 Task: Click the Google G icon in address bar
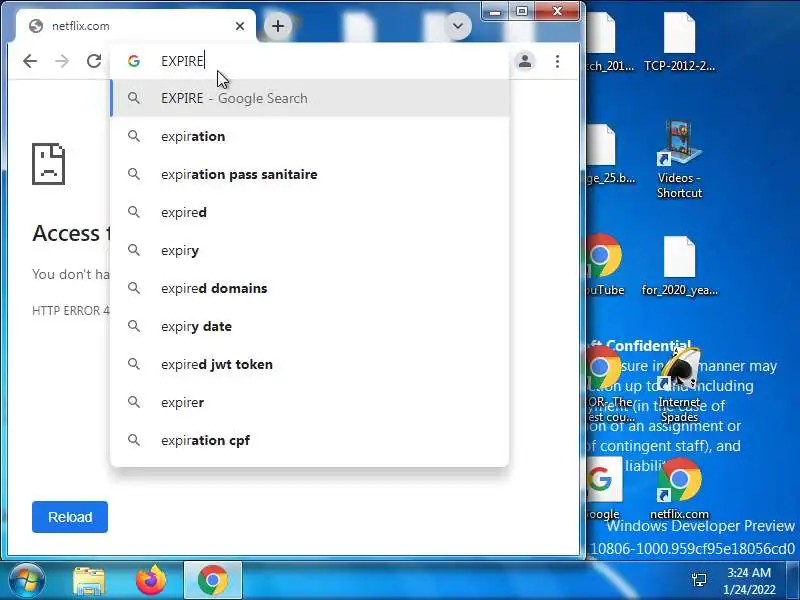(134, 61)
